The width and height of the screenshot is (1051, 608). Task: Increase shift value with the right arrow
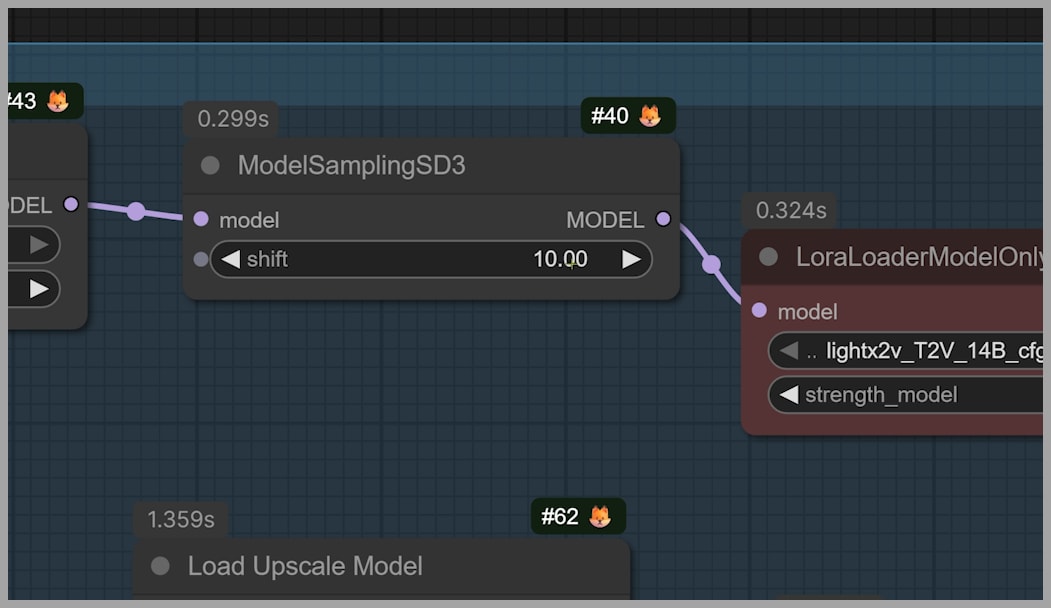point(631,259)
